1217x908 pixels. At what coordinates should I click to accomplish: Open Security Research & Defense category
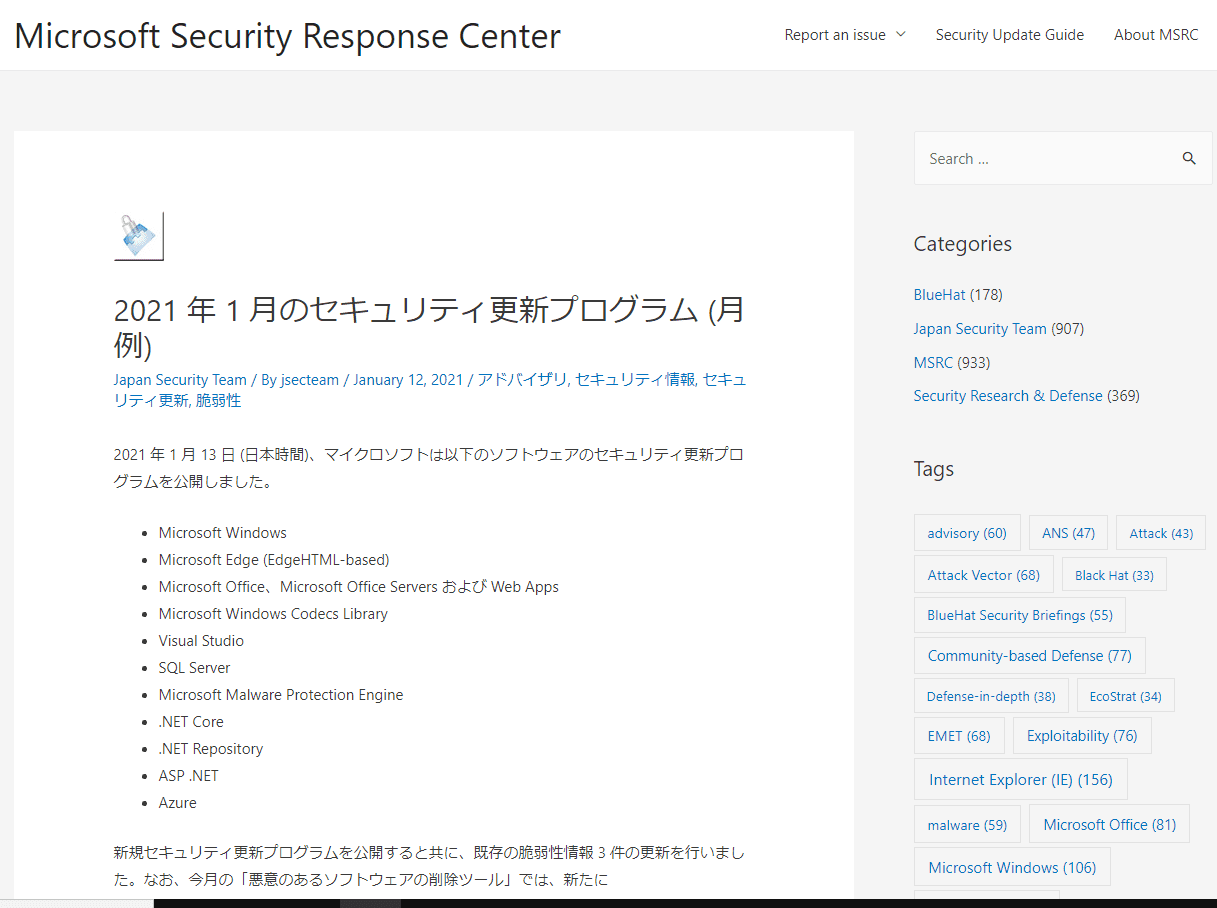coord(1007,396)
